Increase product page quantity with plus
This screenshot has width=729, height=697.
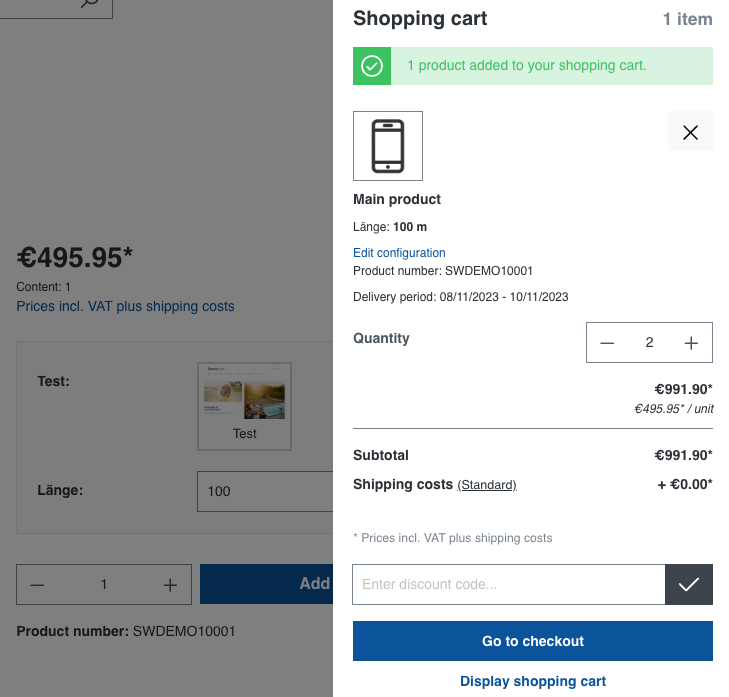pos(170,585)
